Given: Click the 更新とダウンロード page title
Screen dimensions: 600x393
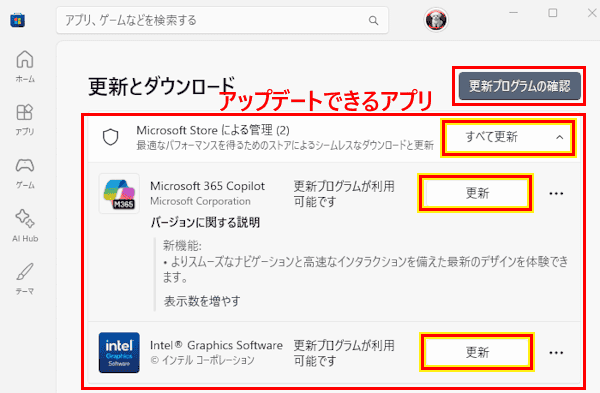Looking at the screenshot, I should [x=161, y=86].
